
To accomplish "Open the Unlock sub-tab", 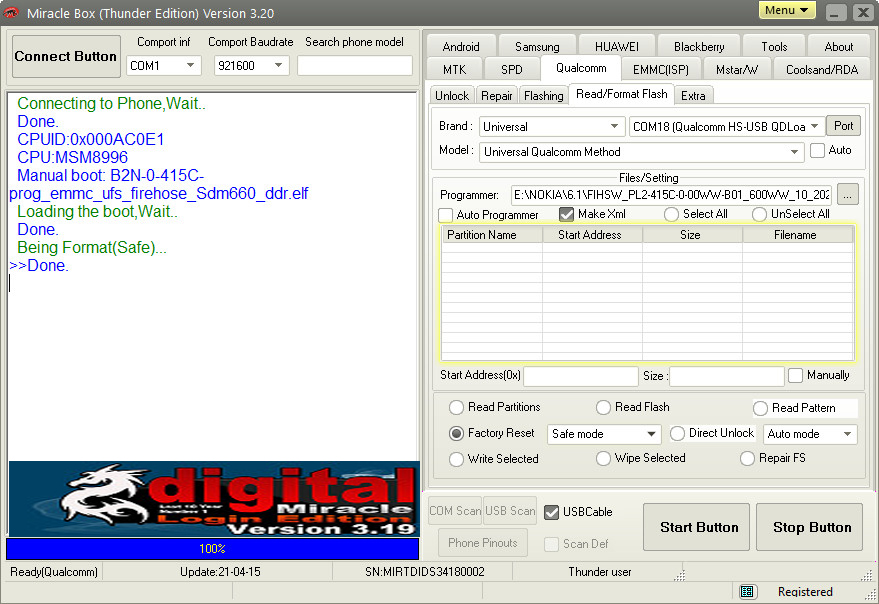I will click(x=452, y=96).
